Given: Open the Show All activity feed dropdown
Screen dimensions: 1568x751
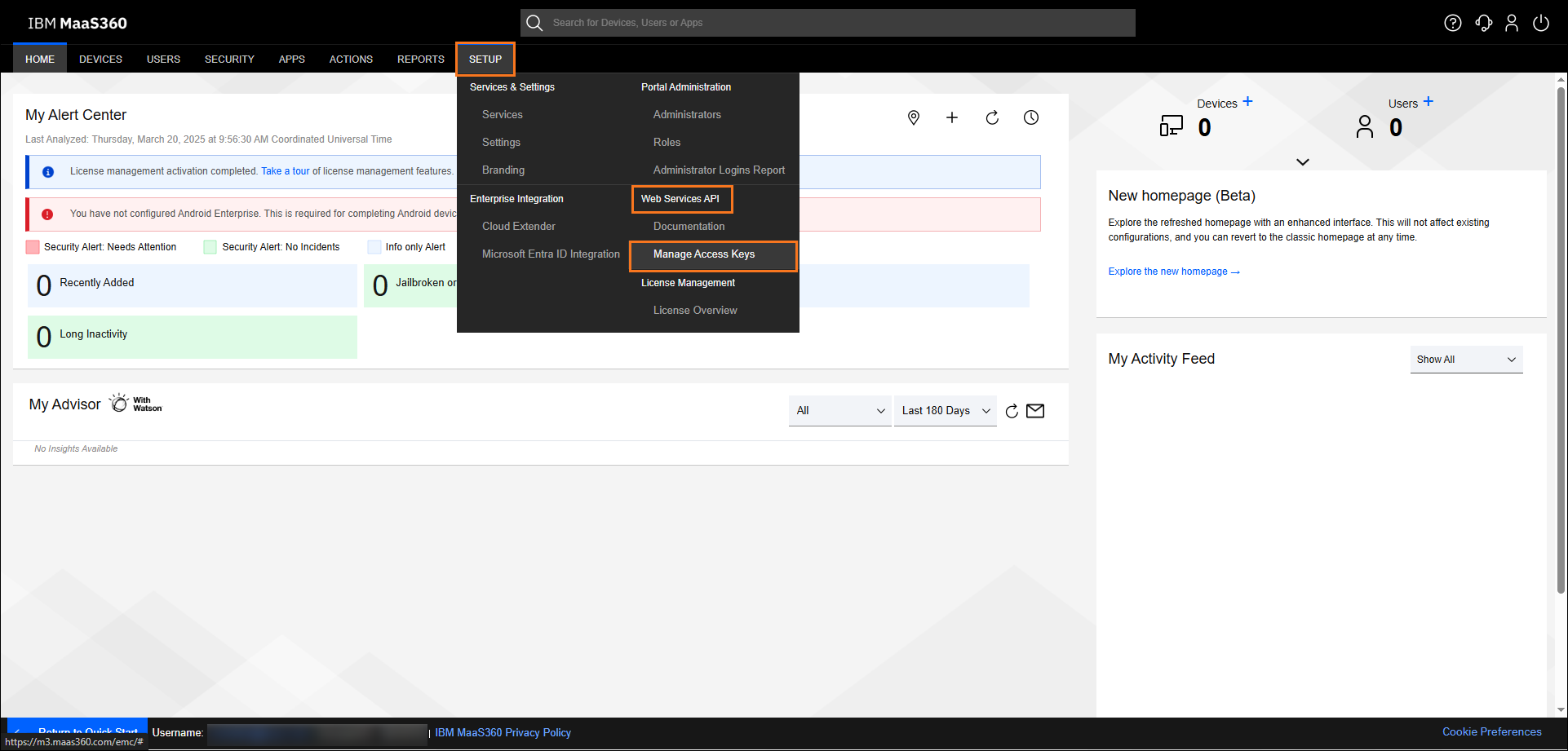Looking at the screenshot, I should click(x=1466, y=360).
